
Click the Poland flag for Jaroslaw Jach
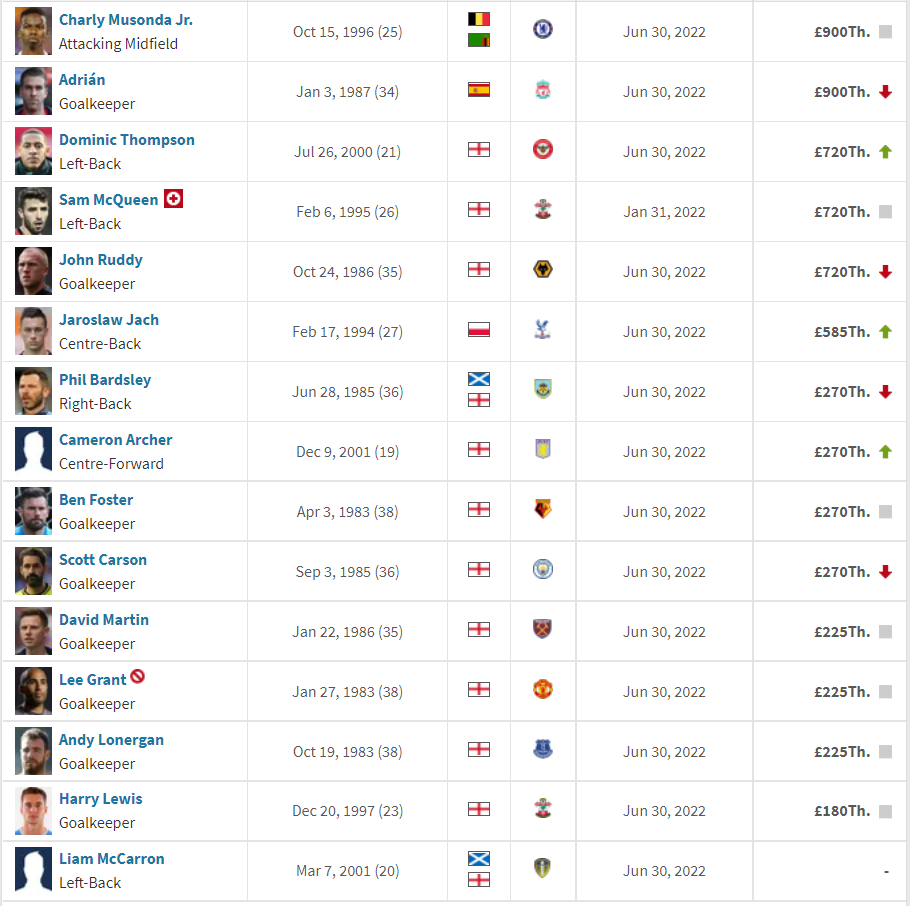pos(479,330)
